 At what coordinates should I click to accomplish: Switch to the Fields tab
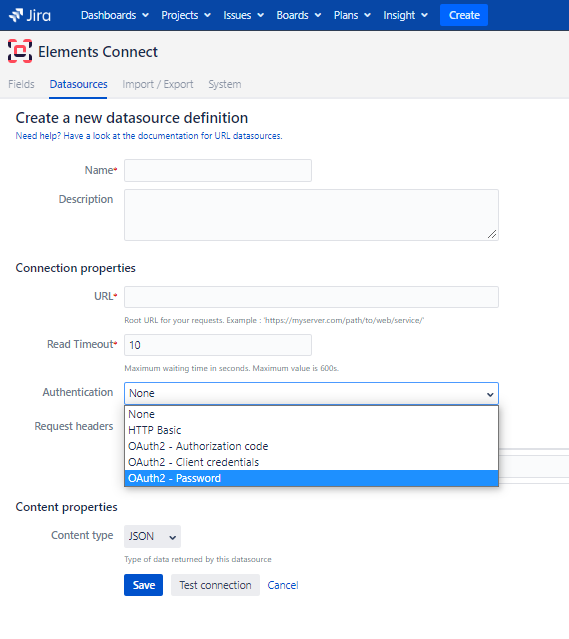pyautogui.click(x=21, y=84)
